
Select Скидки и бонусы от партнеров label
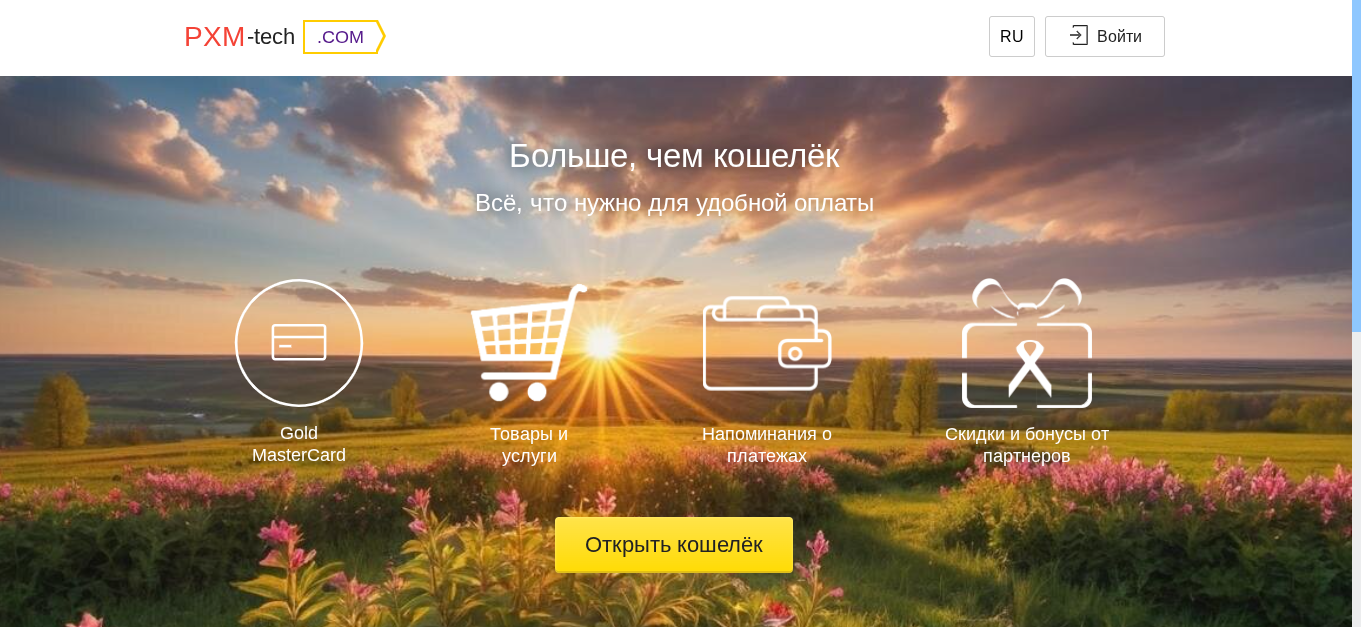1027,445
